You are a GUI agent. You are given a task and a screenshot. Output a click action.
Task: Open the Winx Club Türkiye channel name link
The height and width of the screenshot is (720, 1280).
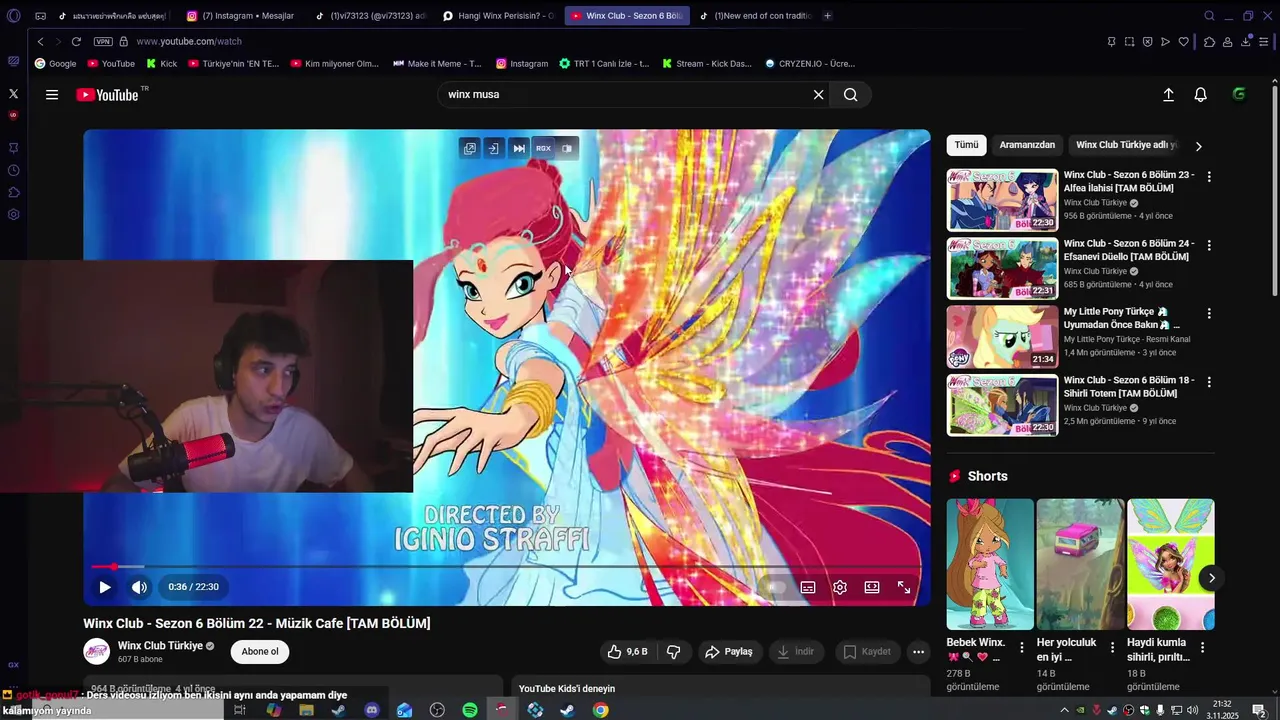coord(160,645)
